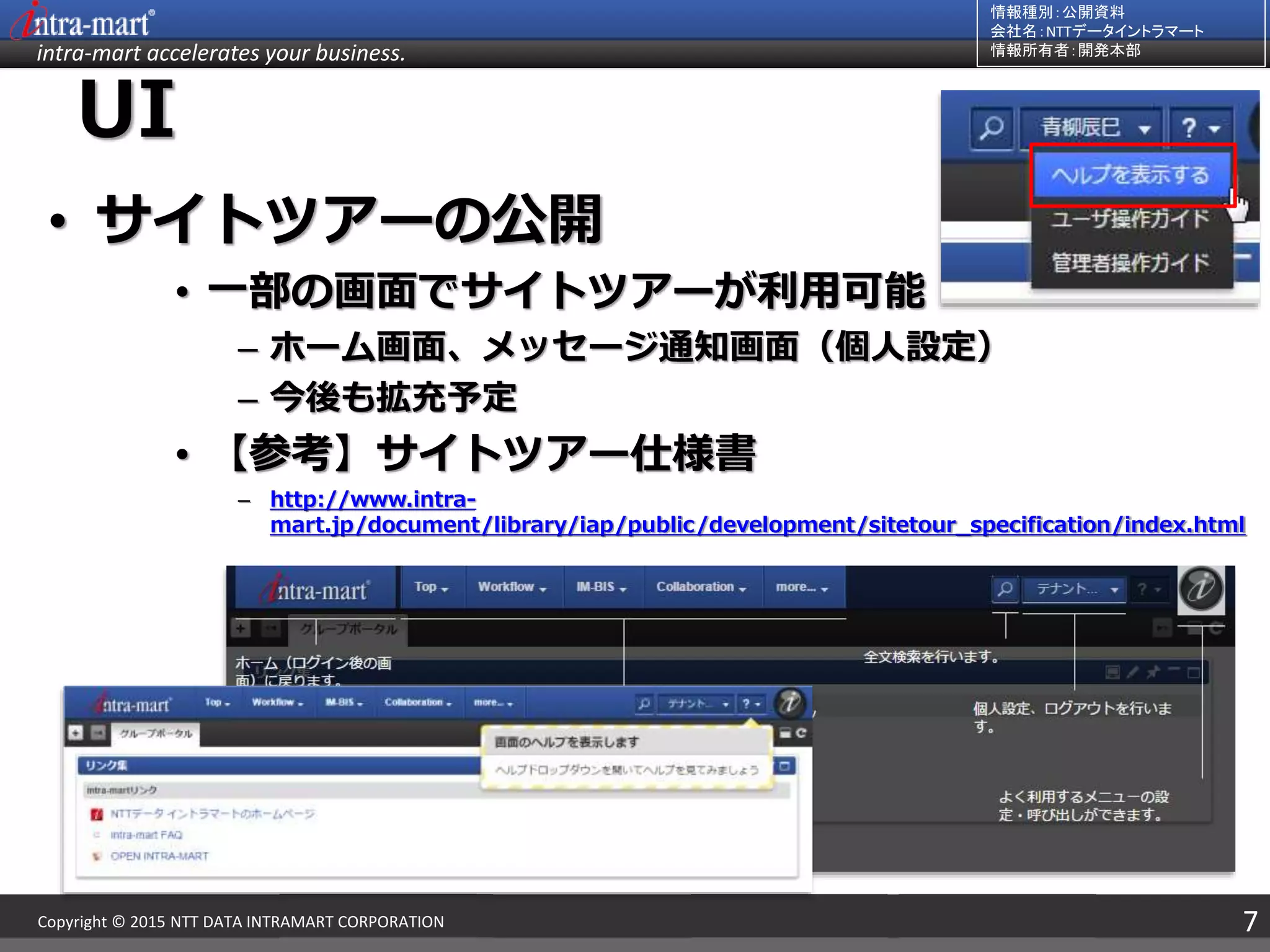This screenshot has height=952, width=1270.
Task: Click plus add-tab button in front portal screenshot
Action: (x=76, y=733)
